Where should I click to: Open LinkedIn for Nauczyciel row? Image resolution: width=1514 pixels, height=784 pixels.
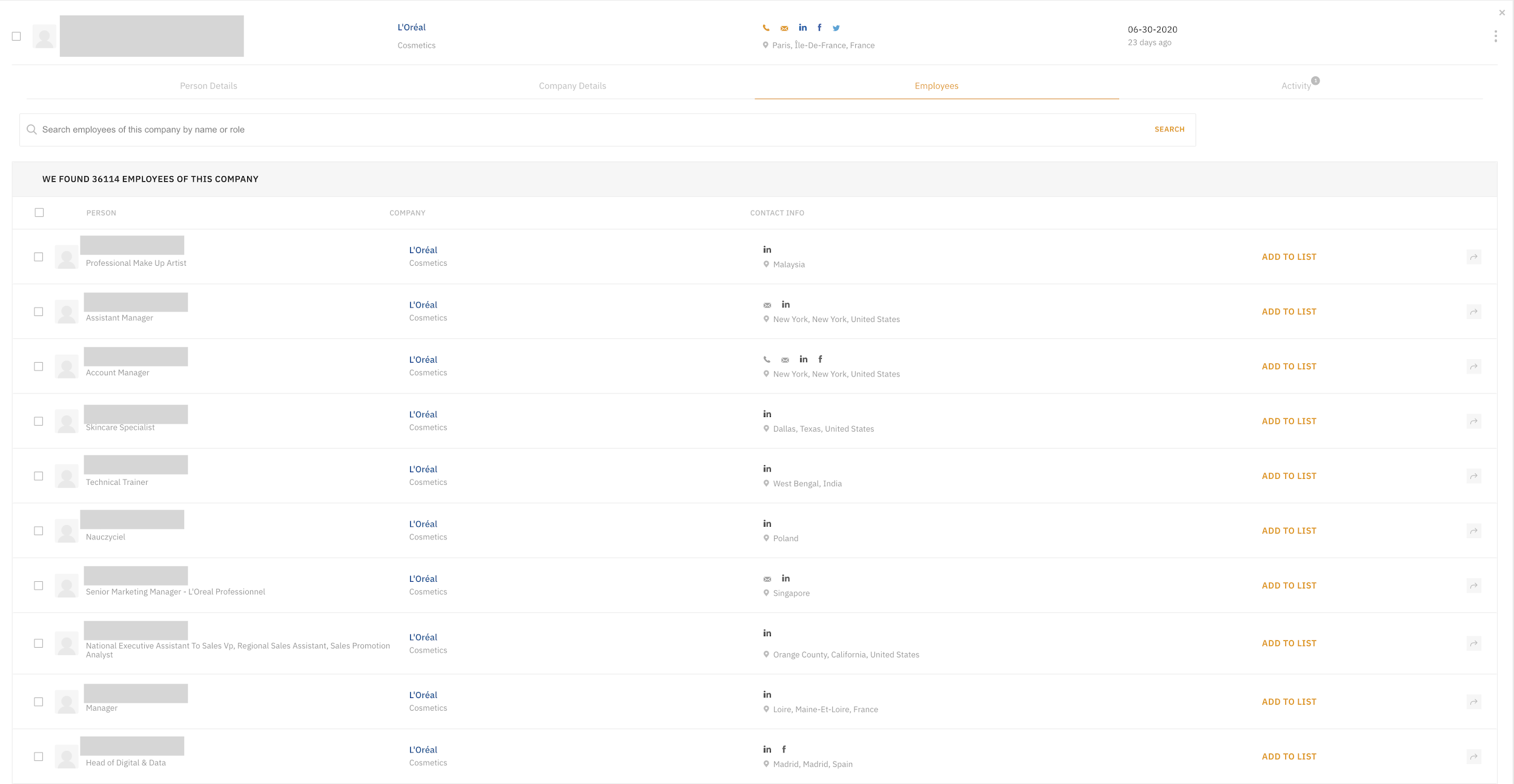click(x=767, y=524)
